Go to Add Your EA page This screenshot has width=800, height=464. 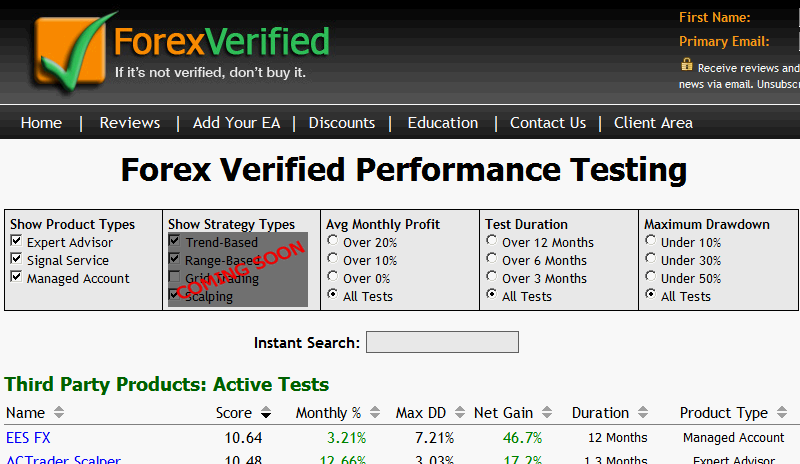click(x=236, y=123)
